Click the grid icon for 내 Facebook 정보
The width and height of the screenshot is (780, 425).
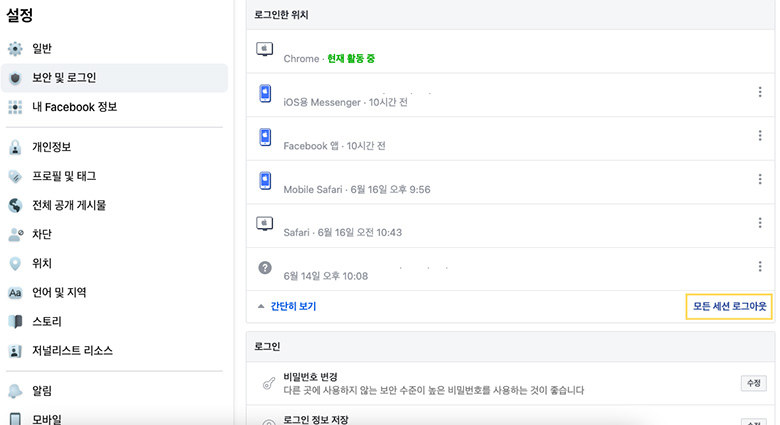coord(15,107)
